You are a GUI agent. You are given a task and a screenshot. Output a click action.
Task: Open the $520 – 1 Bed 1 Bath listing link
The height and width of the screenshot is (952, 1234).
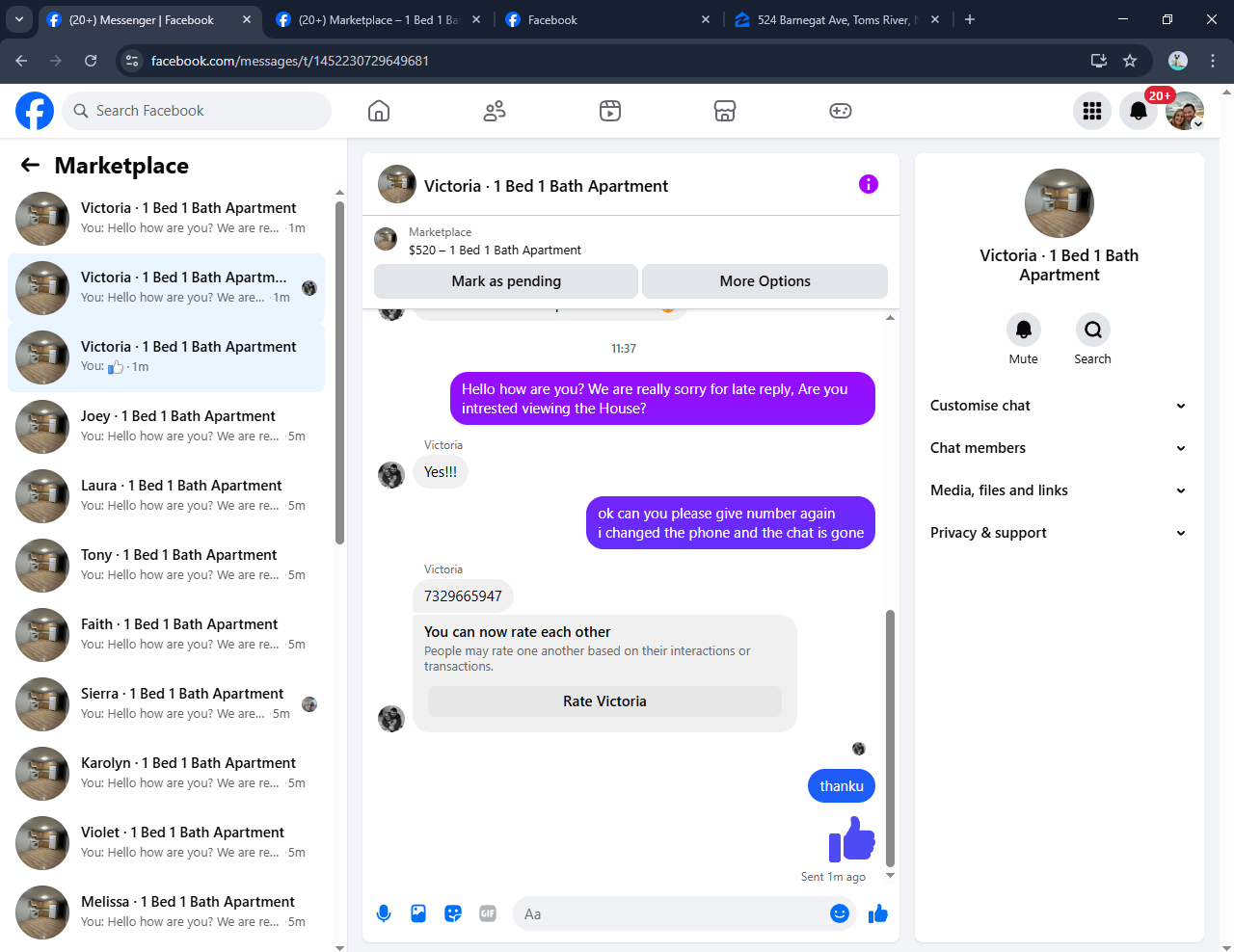495,250
